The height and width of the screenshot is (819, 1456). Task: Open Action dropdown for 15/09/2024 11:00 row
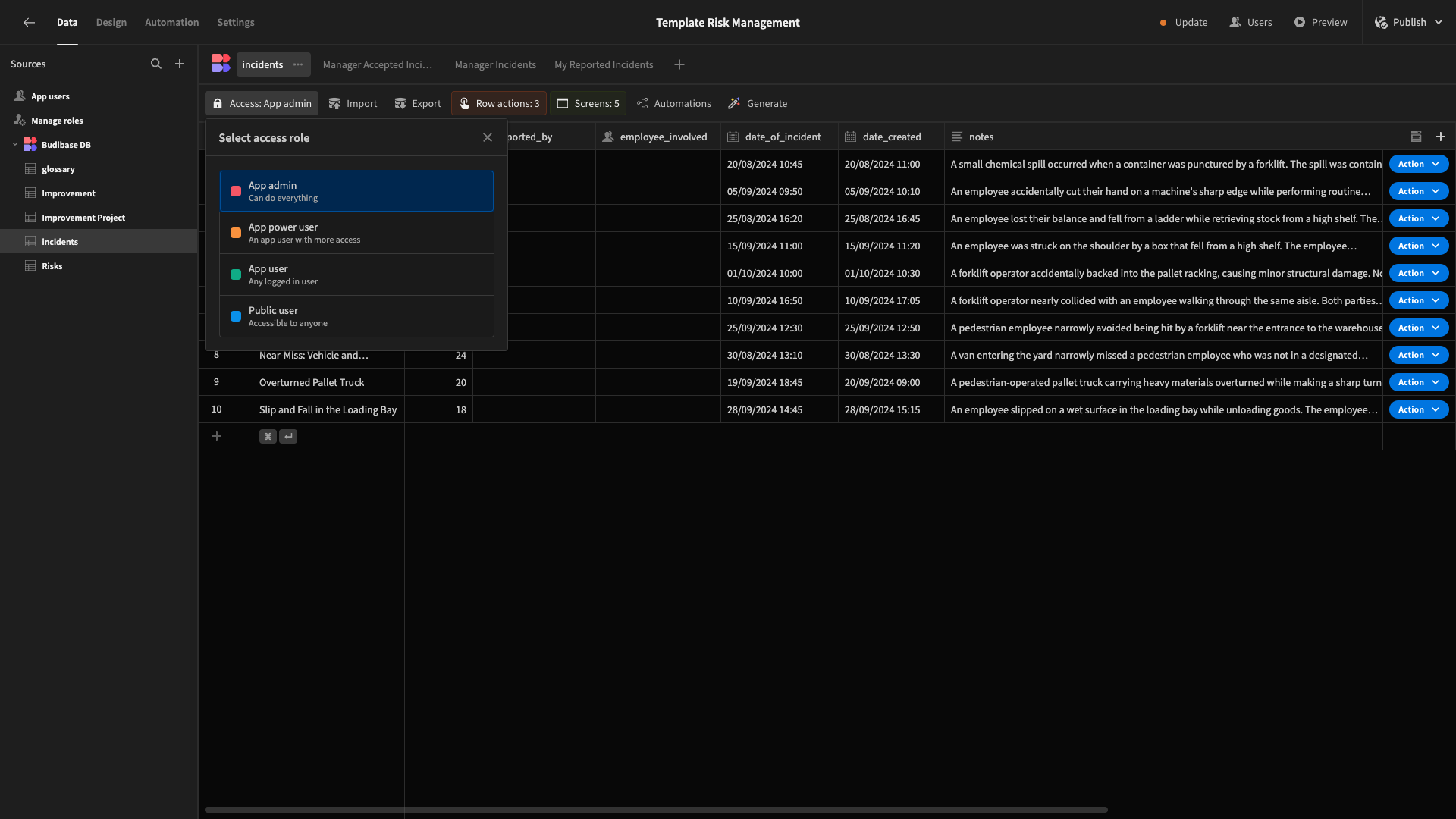point(1419,246)
